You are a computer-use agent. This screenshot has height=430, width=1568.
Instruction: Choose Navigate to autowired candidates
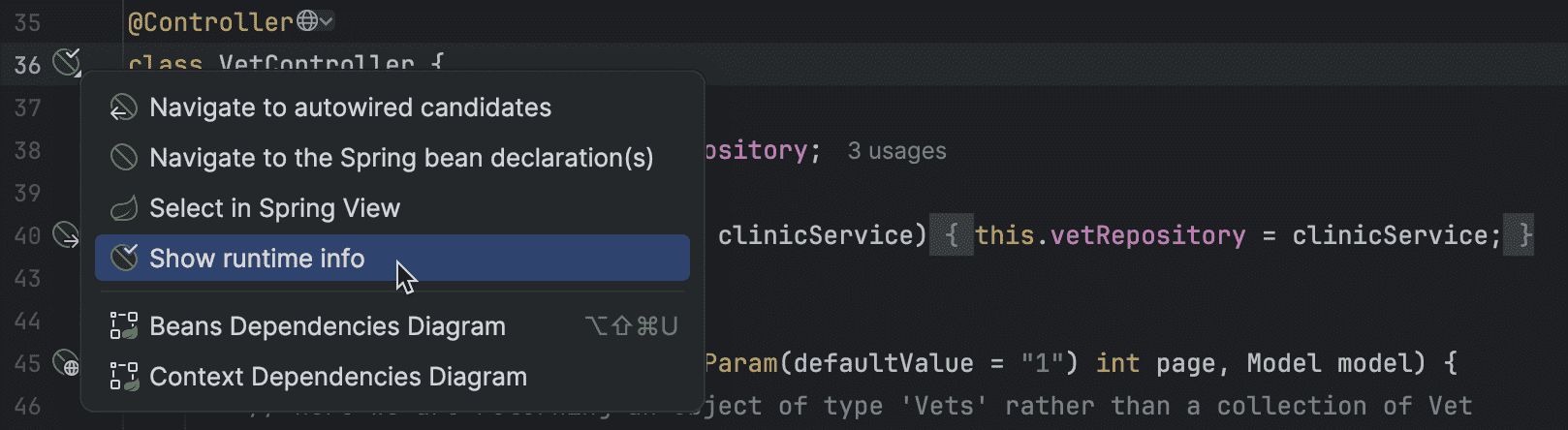pos(350,107)
